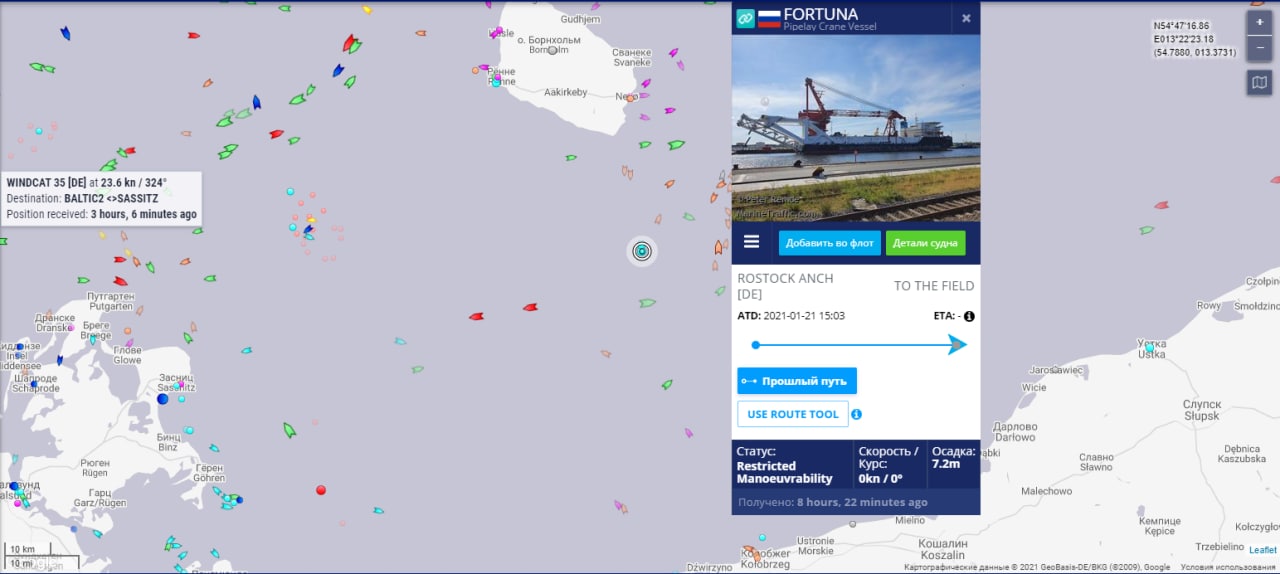
Task: Click the Aakirkeby town label on Bornholm
Action: [x=565, y=92]
